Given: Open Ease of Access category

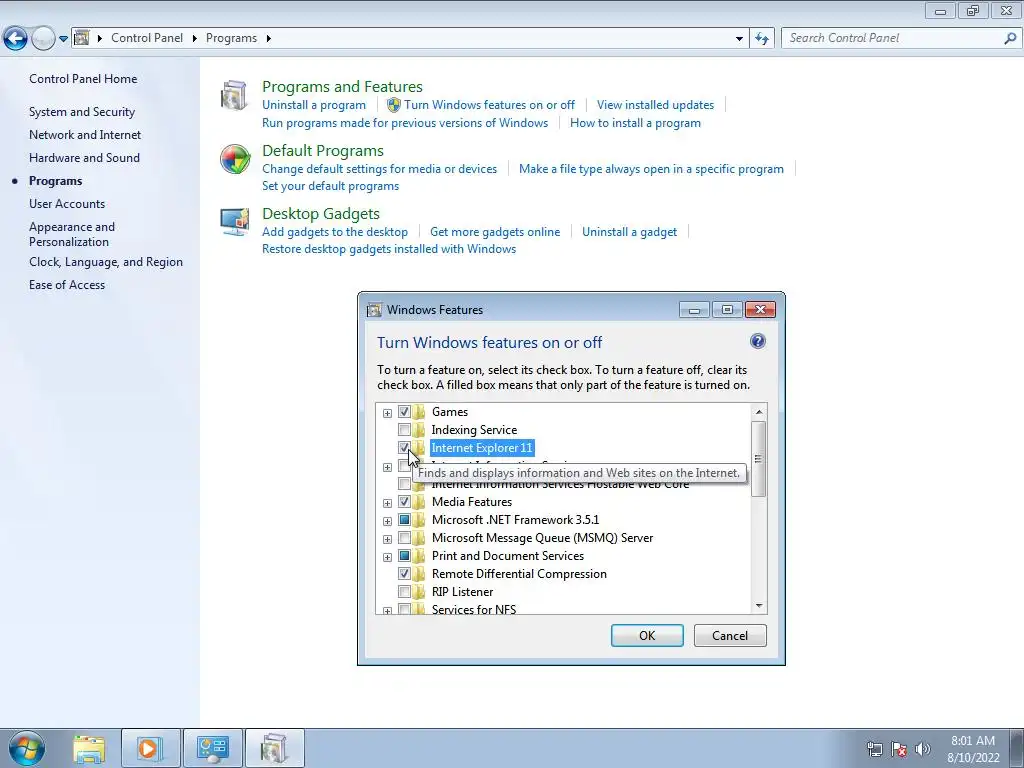Looking at the screenshot, I should pos(67,285).
